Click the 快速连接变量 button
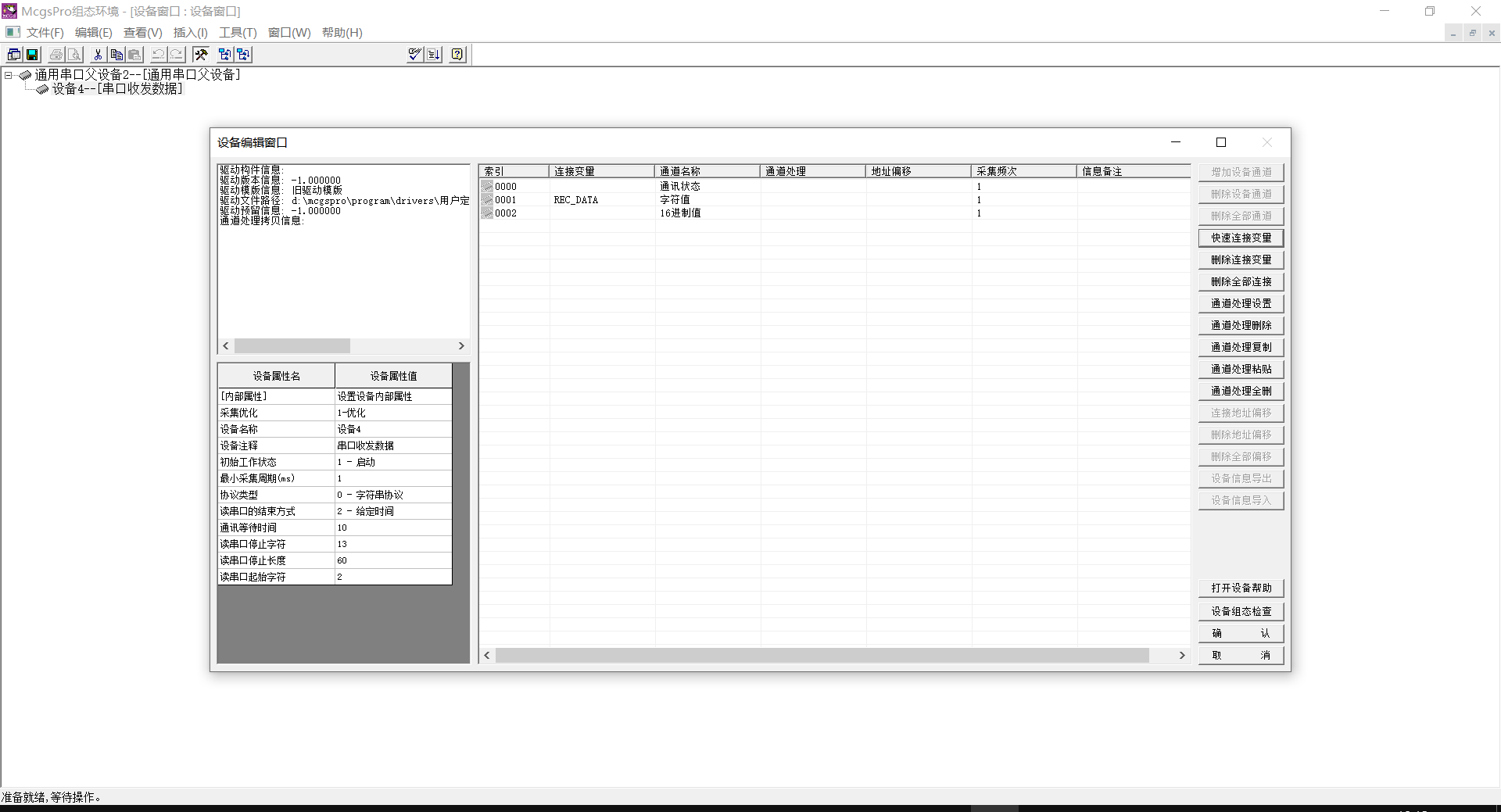Screen dimensions: 1501x812 pyautogui.click(x=1241, y=238)
